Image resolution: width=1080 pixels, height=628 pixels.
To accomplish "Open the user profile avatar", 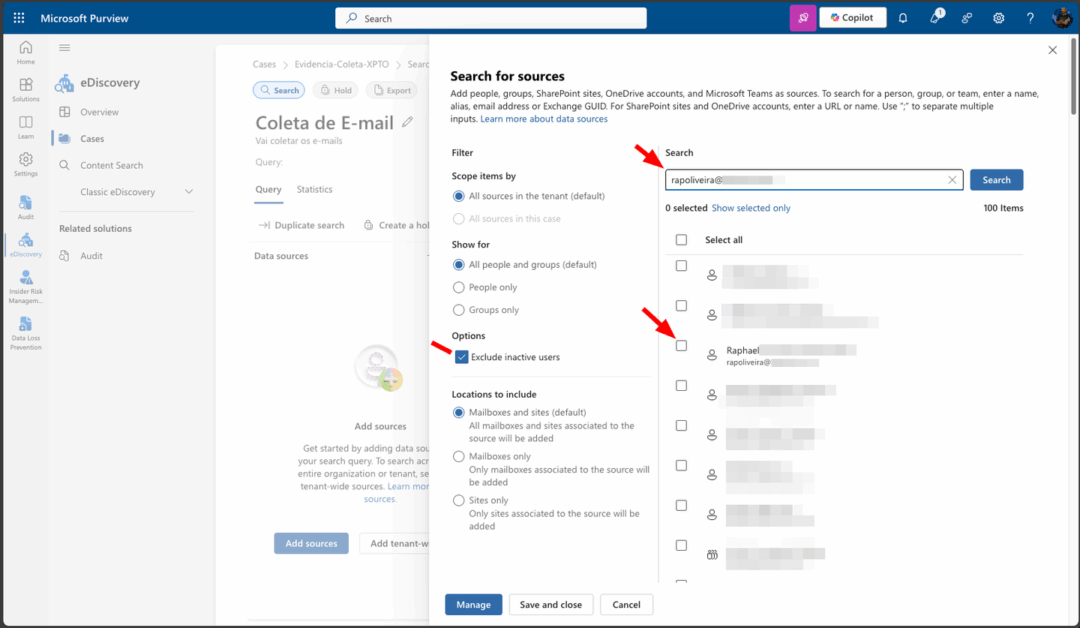I will click(x=1061, y=18).
